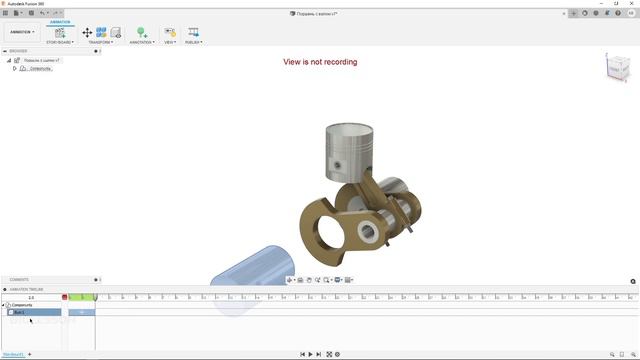Click the red scratch zone marker in timeline
Viewport: 640px width, 360px height.
[64, 297]
